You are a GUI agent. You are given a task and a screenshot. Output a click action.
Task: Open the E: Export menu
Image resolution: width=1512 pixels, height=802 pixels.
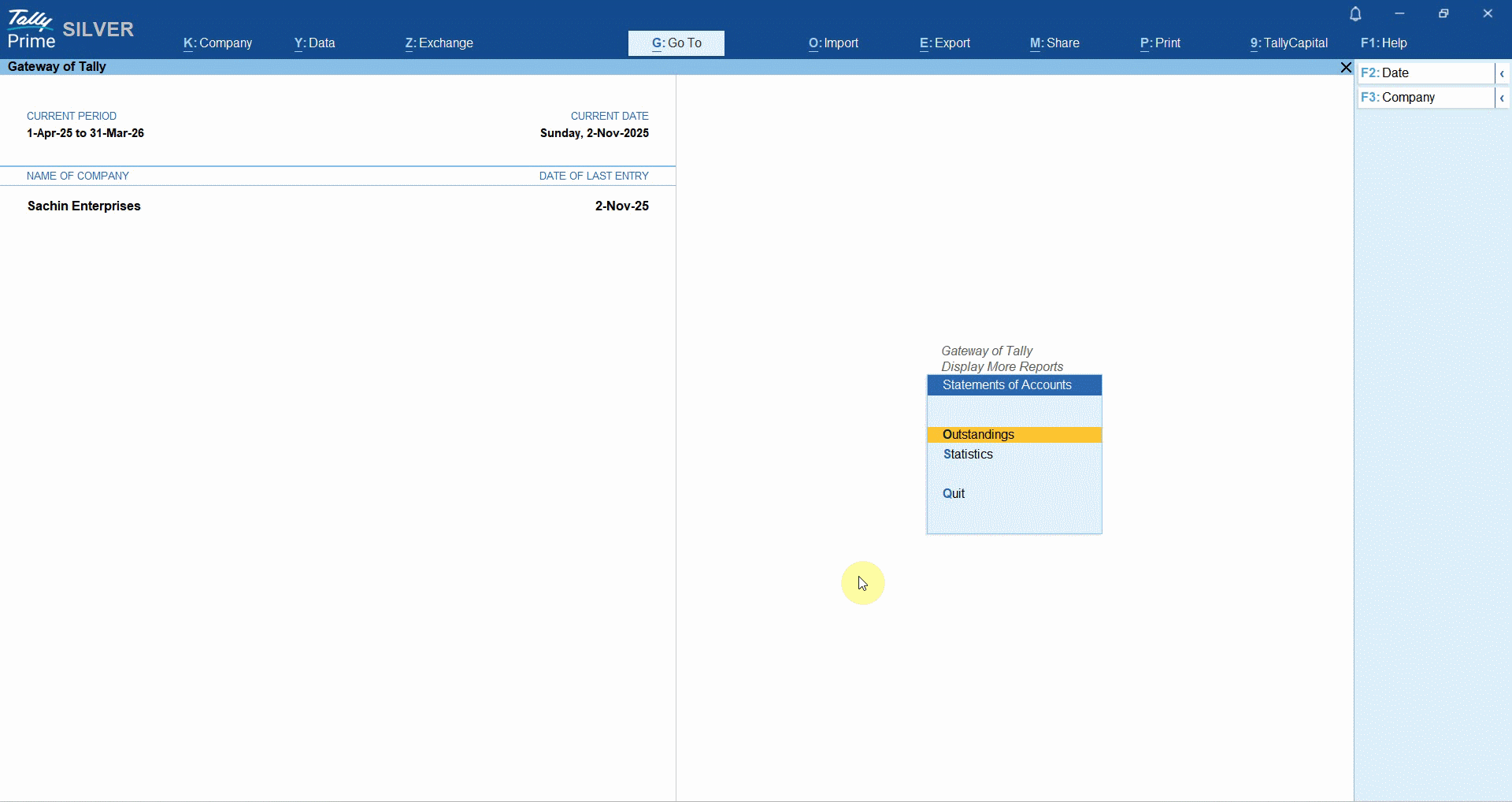[945, 43]
